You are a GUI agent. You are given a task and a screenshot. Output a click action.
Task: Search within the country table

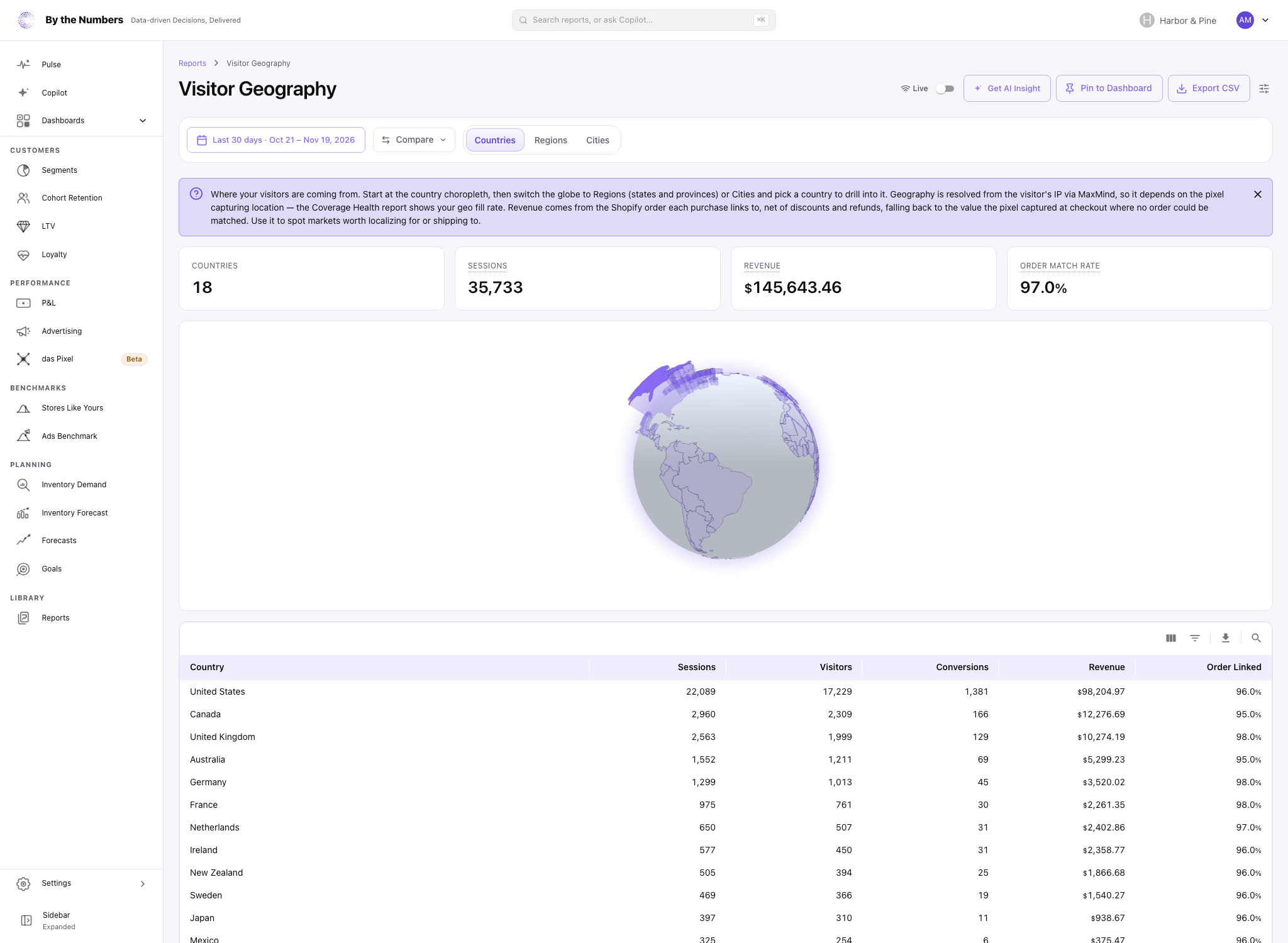click(1256, 638)
